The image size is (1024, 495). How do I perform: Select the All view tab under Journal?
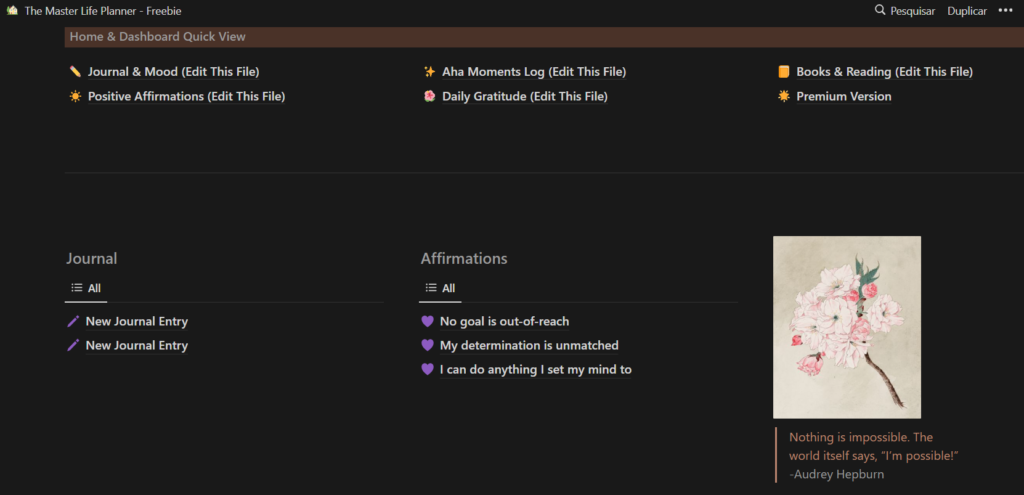coord(86,288)
